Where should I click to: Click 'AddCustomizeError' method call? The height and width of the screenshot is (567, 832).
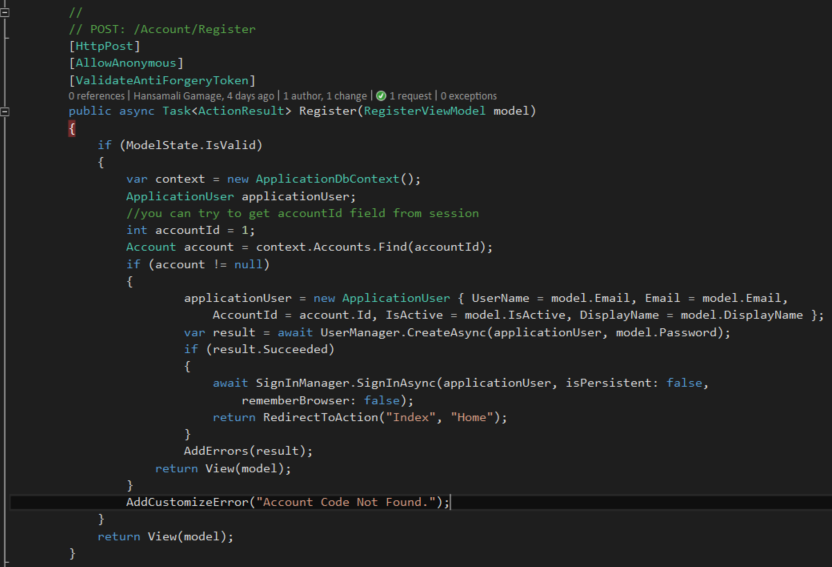point(187,502)
